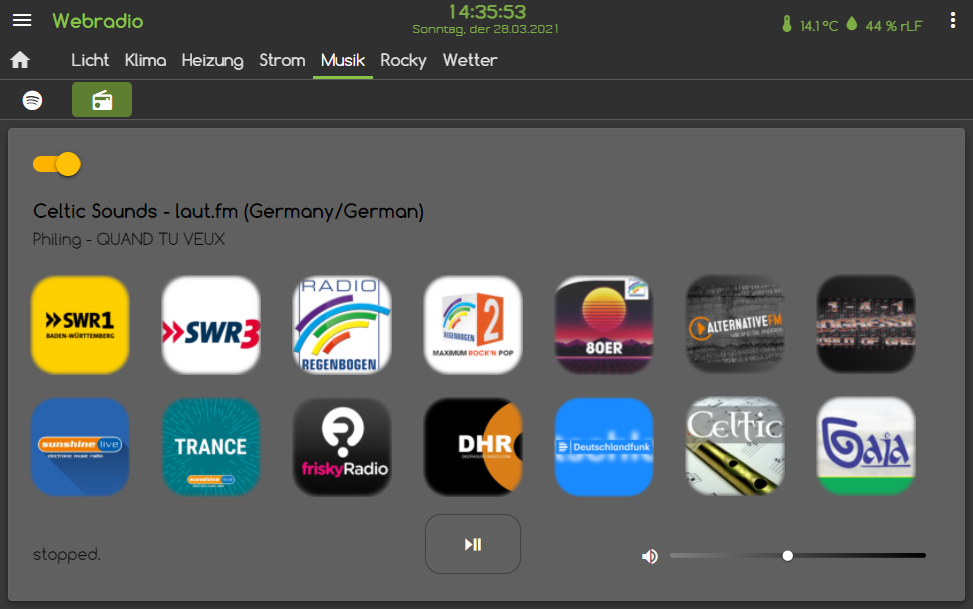
Task: Choose the Alternative FM station
Action: click(735, 325)
